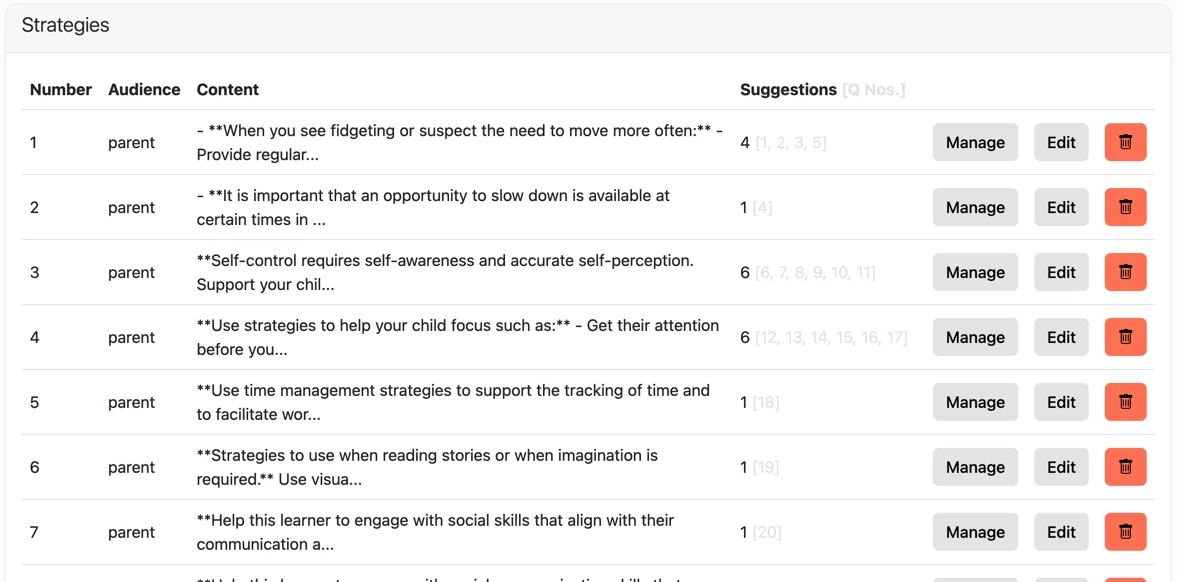
Task: Click the trash icon in the strategy 6 row
Action: 1125,467
